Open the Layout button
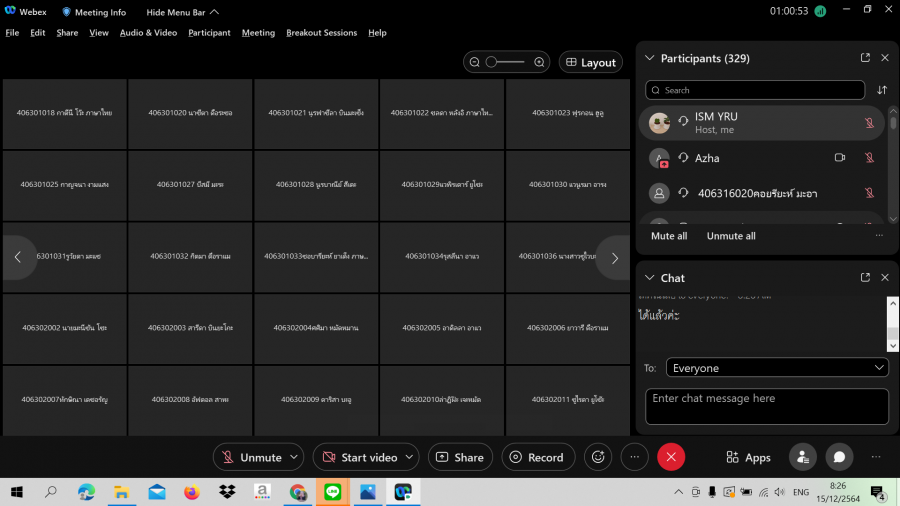This screenshot has width=900, height=506. pyautogui.click(x=590, y=62)
